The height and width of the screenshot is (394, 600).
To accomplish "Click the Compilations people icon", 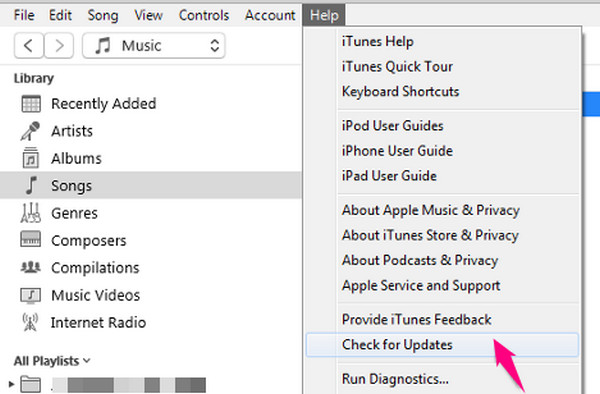I will click(x=30, y=267).
